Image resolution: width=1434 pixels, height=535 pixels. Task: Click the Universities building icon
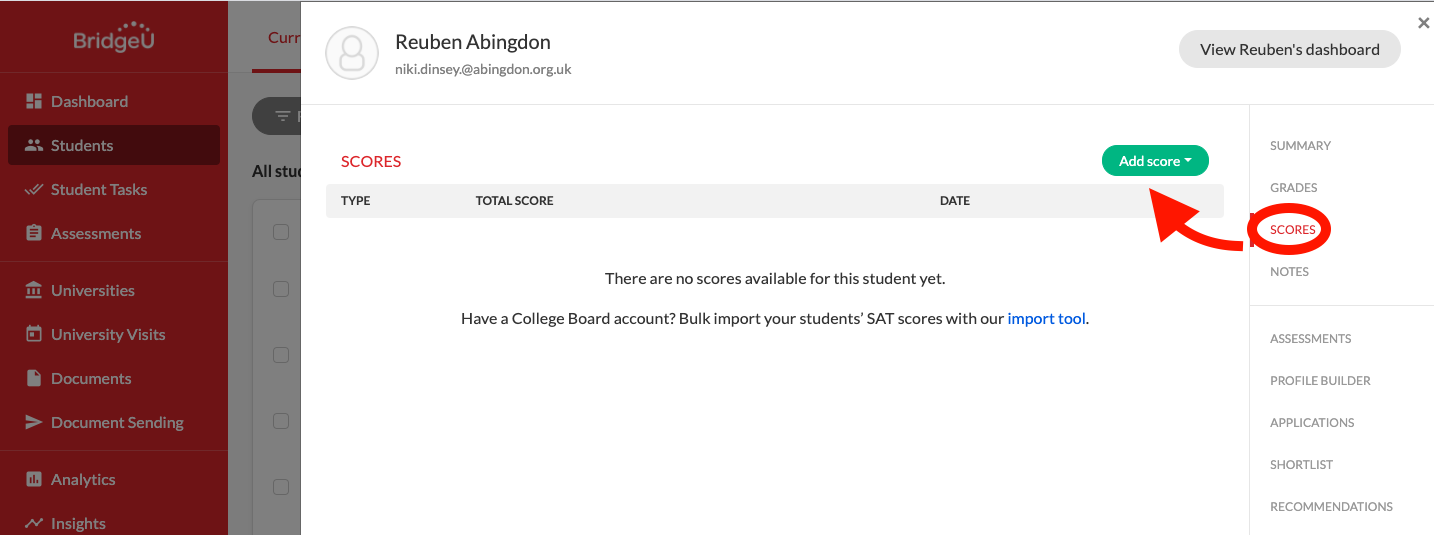[34, 290]
